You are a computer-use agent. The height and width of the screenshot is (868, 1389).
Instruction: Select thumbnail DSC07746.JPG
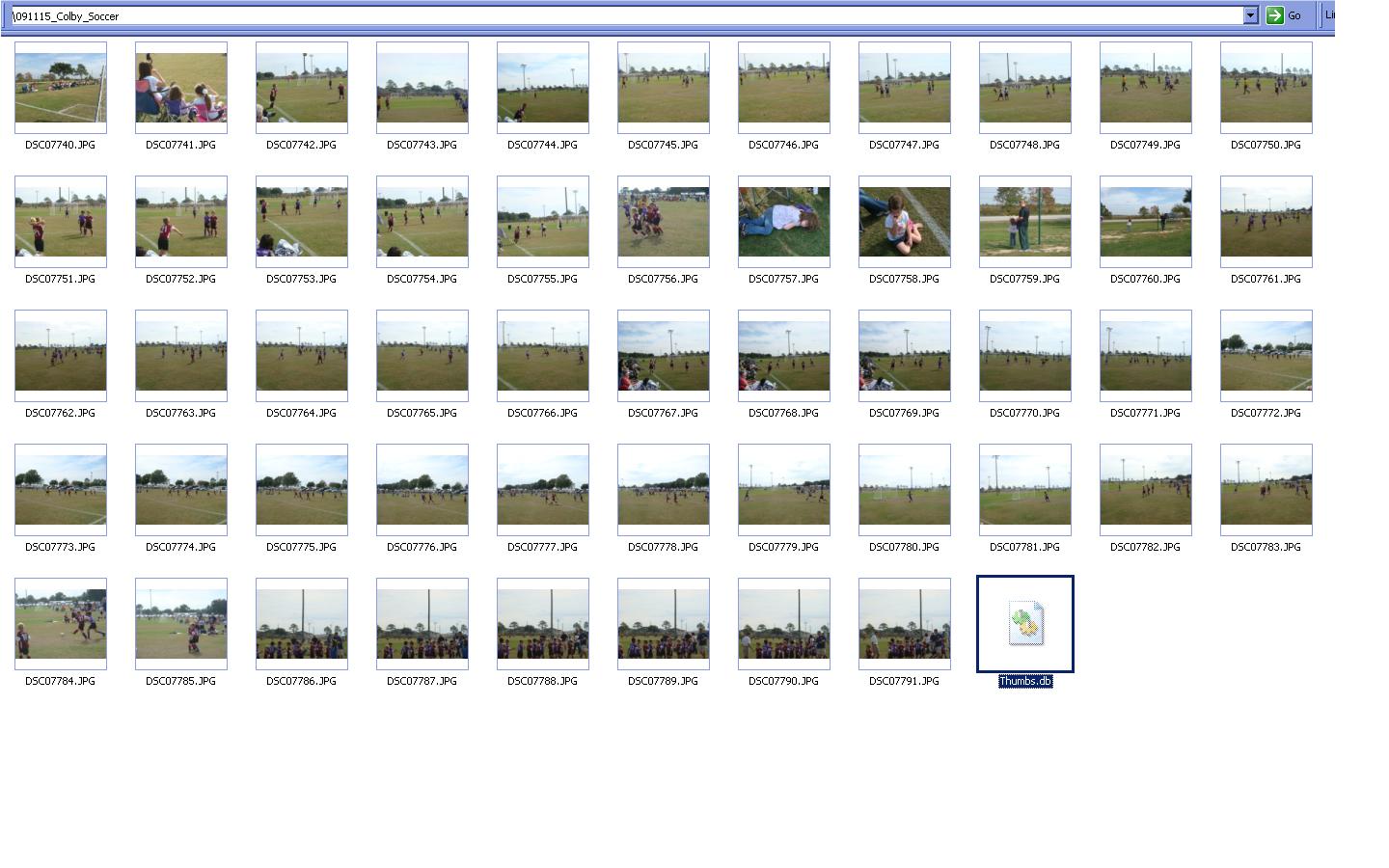click(x=784, y=88)
